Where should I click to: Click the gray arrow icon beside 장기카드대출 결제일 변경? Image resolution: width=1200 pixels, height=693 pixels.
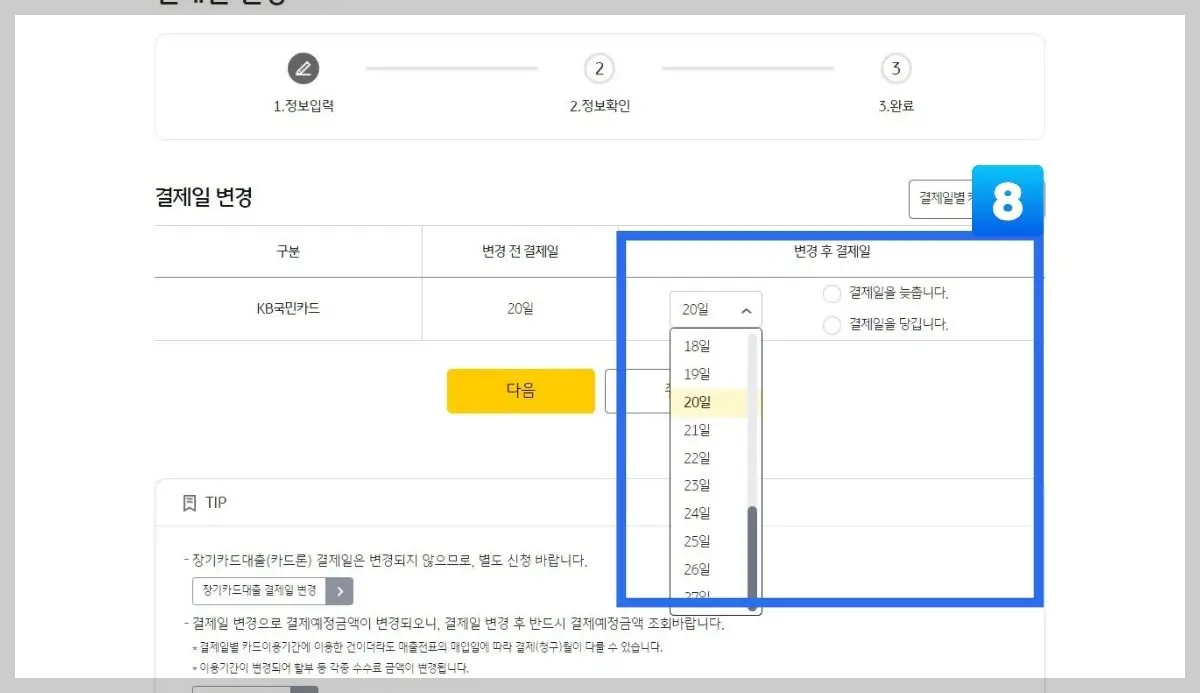[x=337, y=590]
